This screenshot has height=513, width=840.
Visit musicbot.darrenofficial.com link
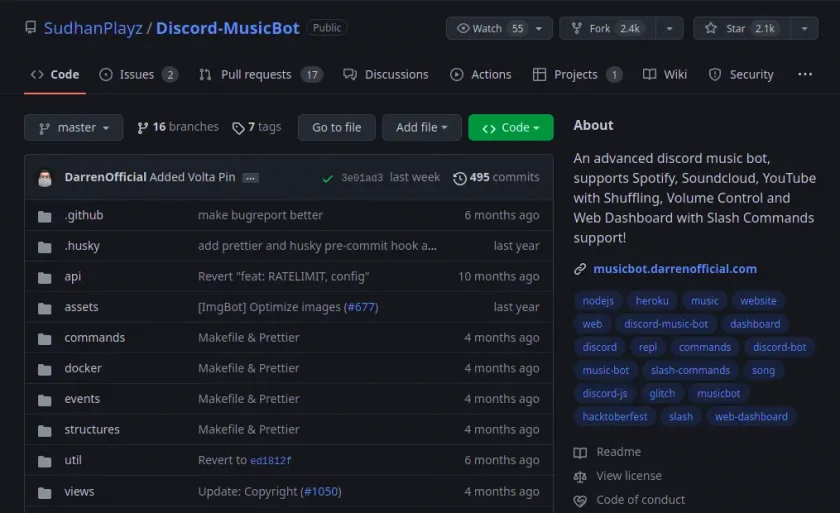(x=675, y=269)
